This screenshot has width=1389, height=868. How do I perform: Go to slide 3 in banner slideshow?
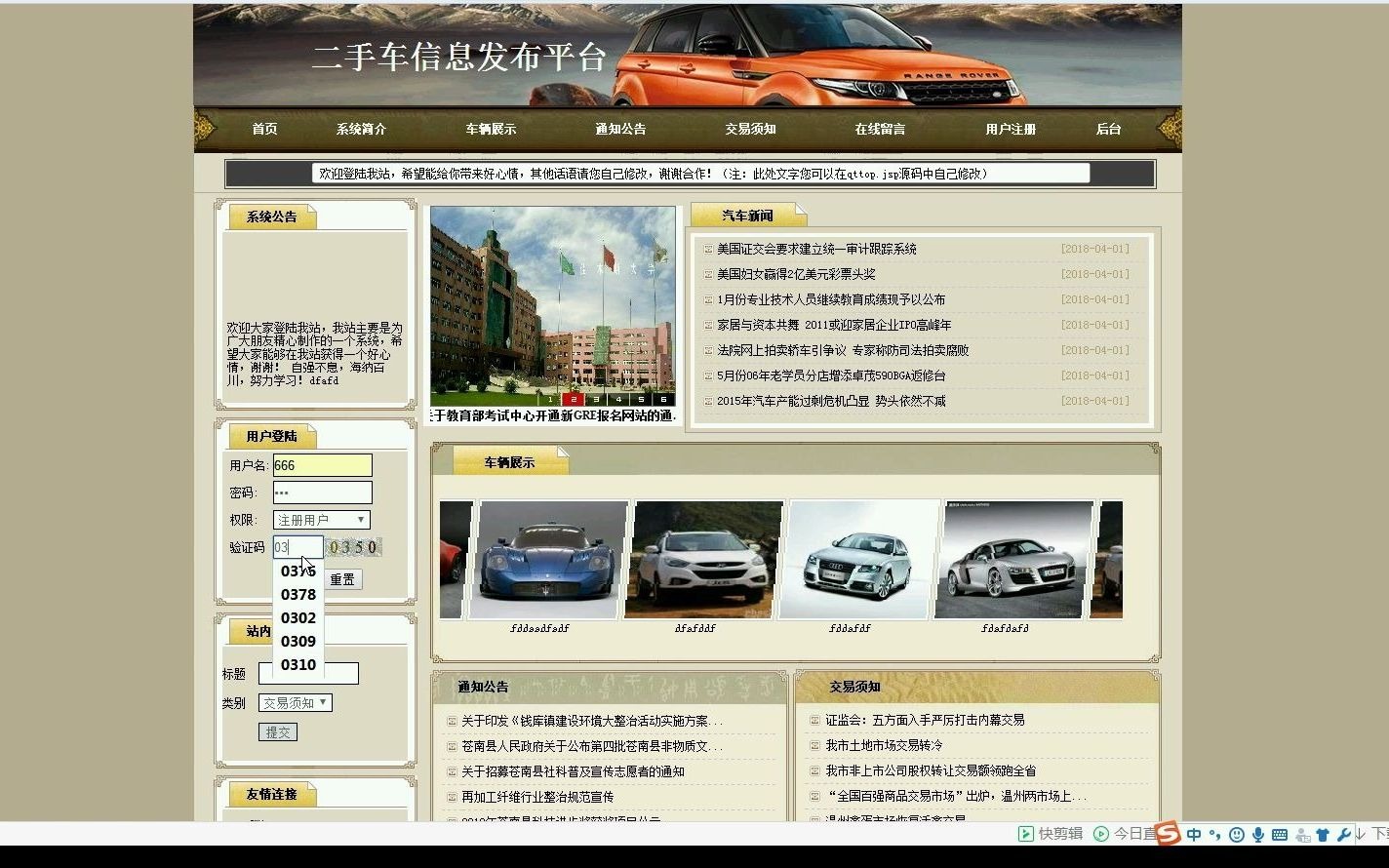coord(596,399)
